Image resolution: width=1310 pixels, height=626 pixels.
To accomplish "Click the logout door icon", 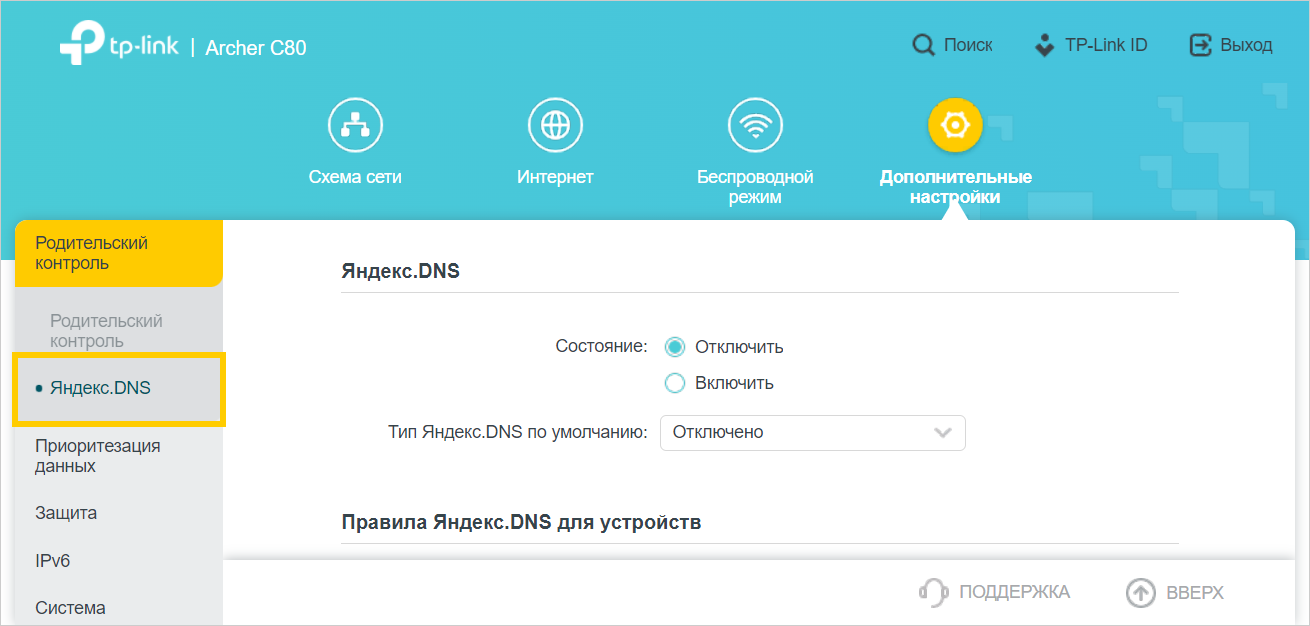I will coord(1199,46).
